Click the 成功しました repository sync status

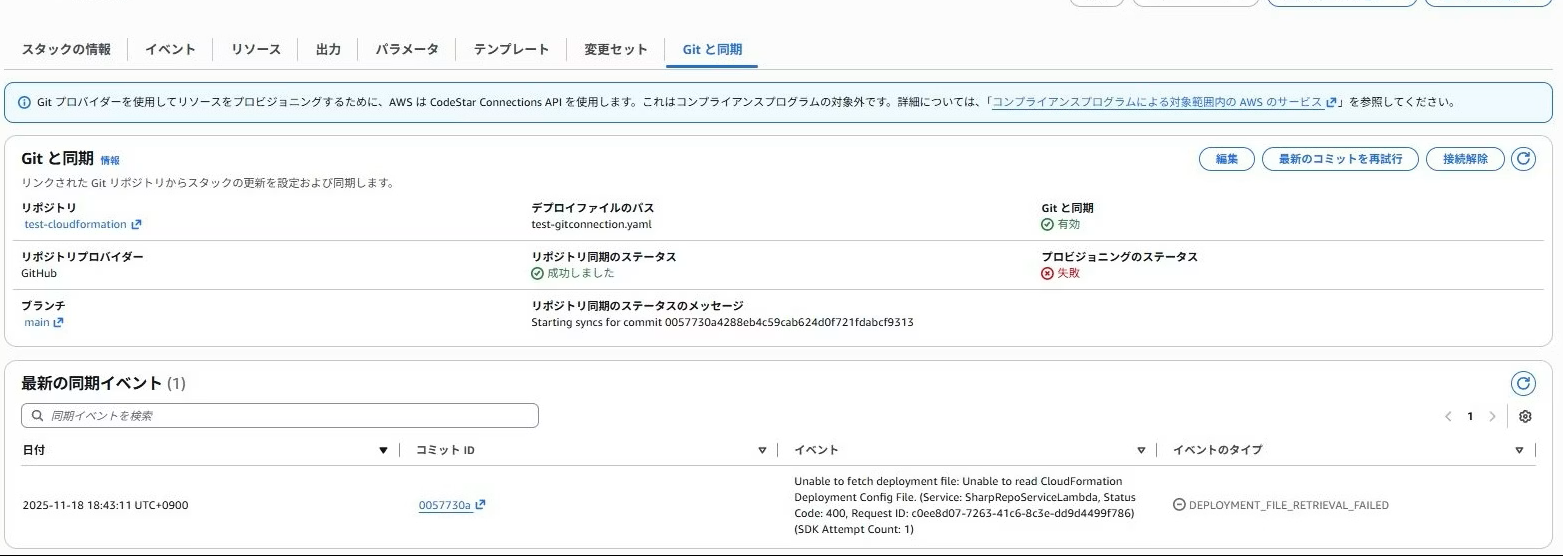pyautogui.click(x=573, y=273)
